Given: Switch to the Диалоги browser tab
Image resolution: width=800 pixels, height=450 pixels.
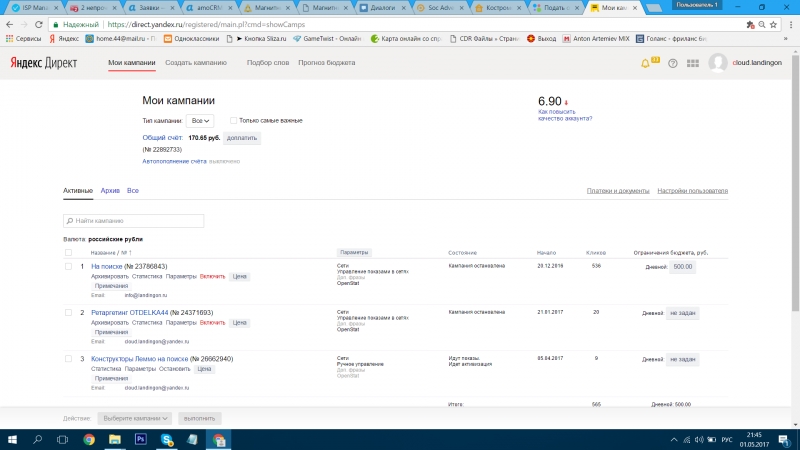Looking at the screenshot, I should [x=383, y=8].
